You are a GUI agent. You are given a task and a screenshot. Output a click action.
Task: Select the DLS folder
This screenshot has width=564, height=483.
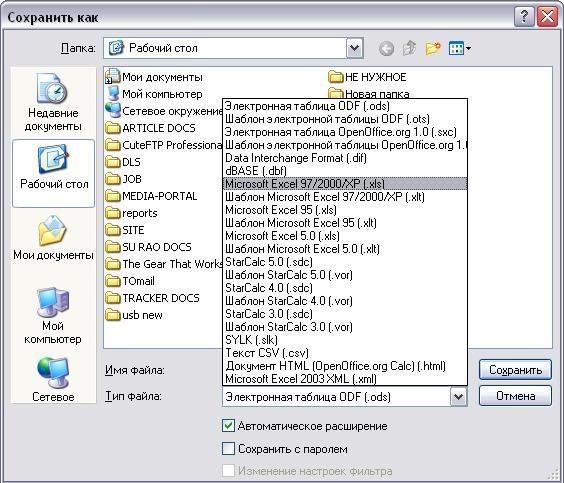(x=123, y=162)
